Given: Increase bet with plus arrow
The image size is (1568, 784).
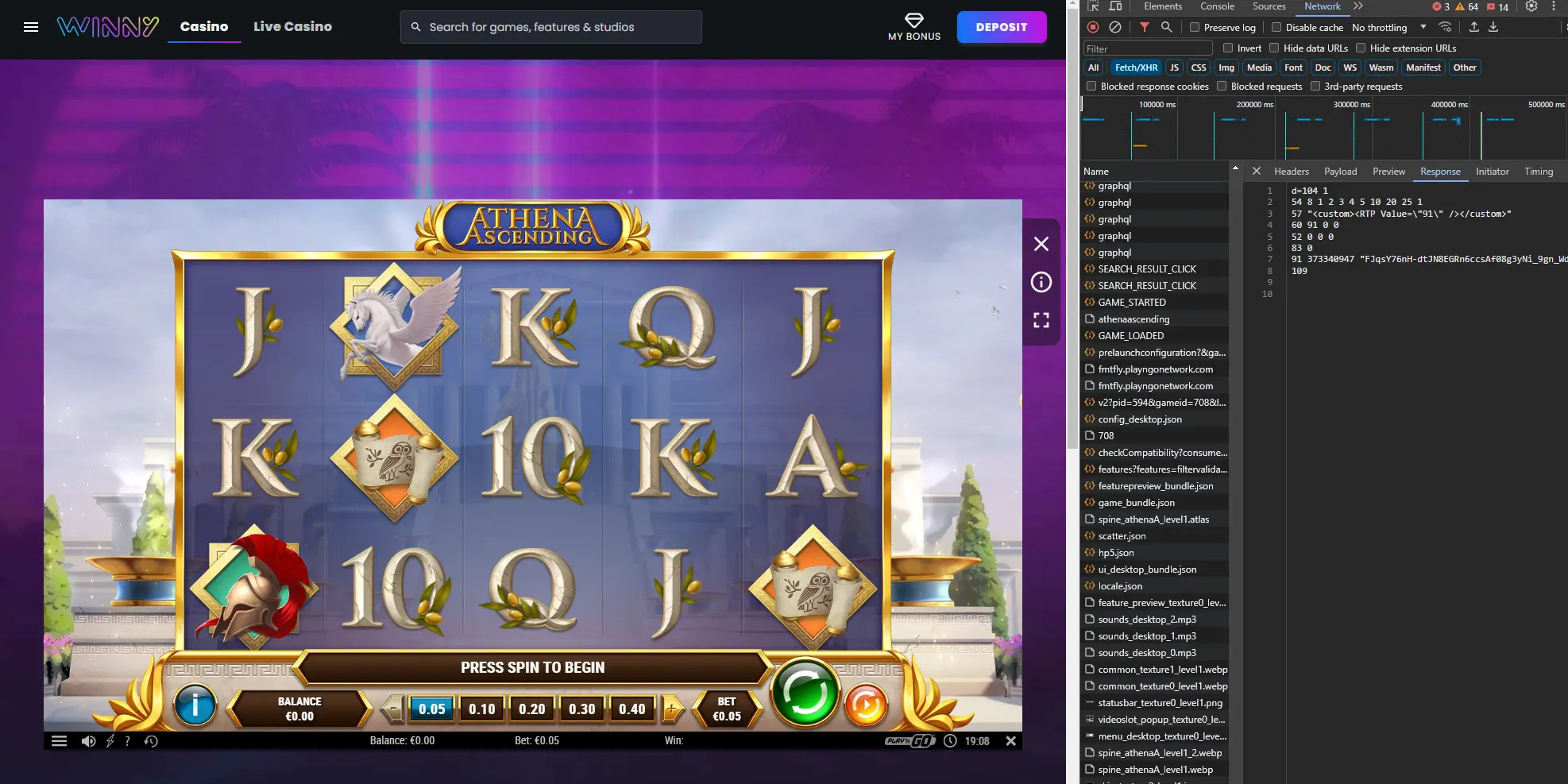Looking at the screenshot, I should point(671,709).
